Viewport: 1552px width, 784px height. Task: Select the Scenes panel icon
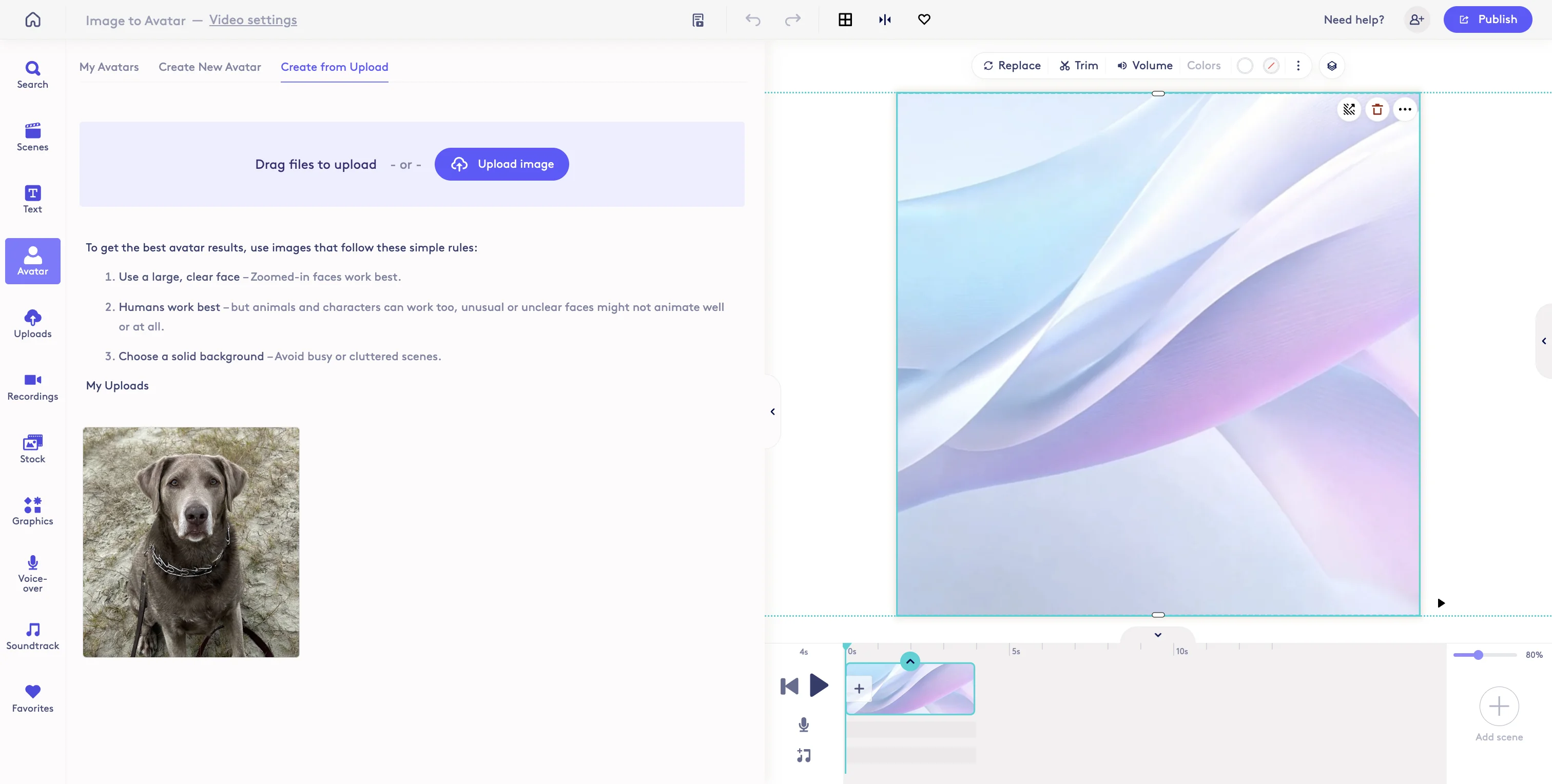pyautogui.click(x=32, y=136)
